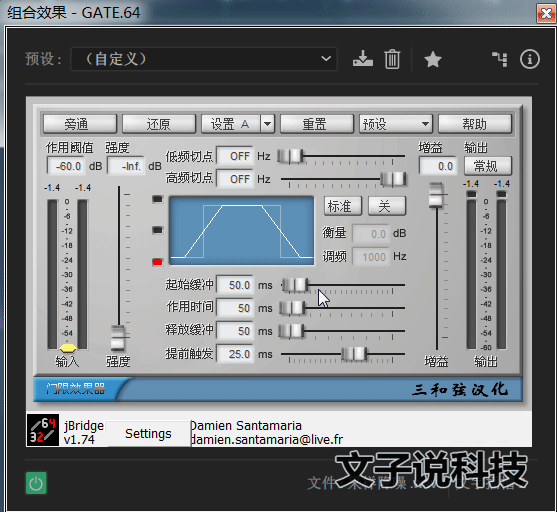
Task: Click the 关 off button
Action: coord(386,206)
